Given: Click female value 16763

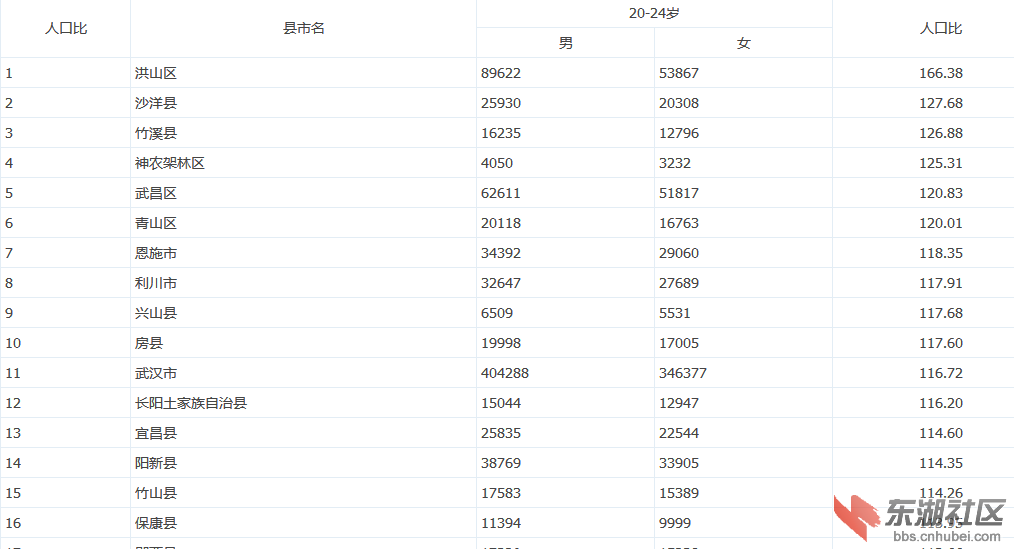Looking at the screenshot, I should 678,223.
